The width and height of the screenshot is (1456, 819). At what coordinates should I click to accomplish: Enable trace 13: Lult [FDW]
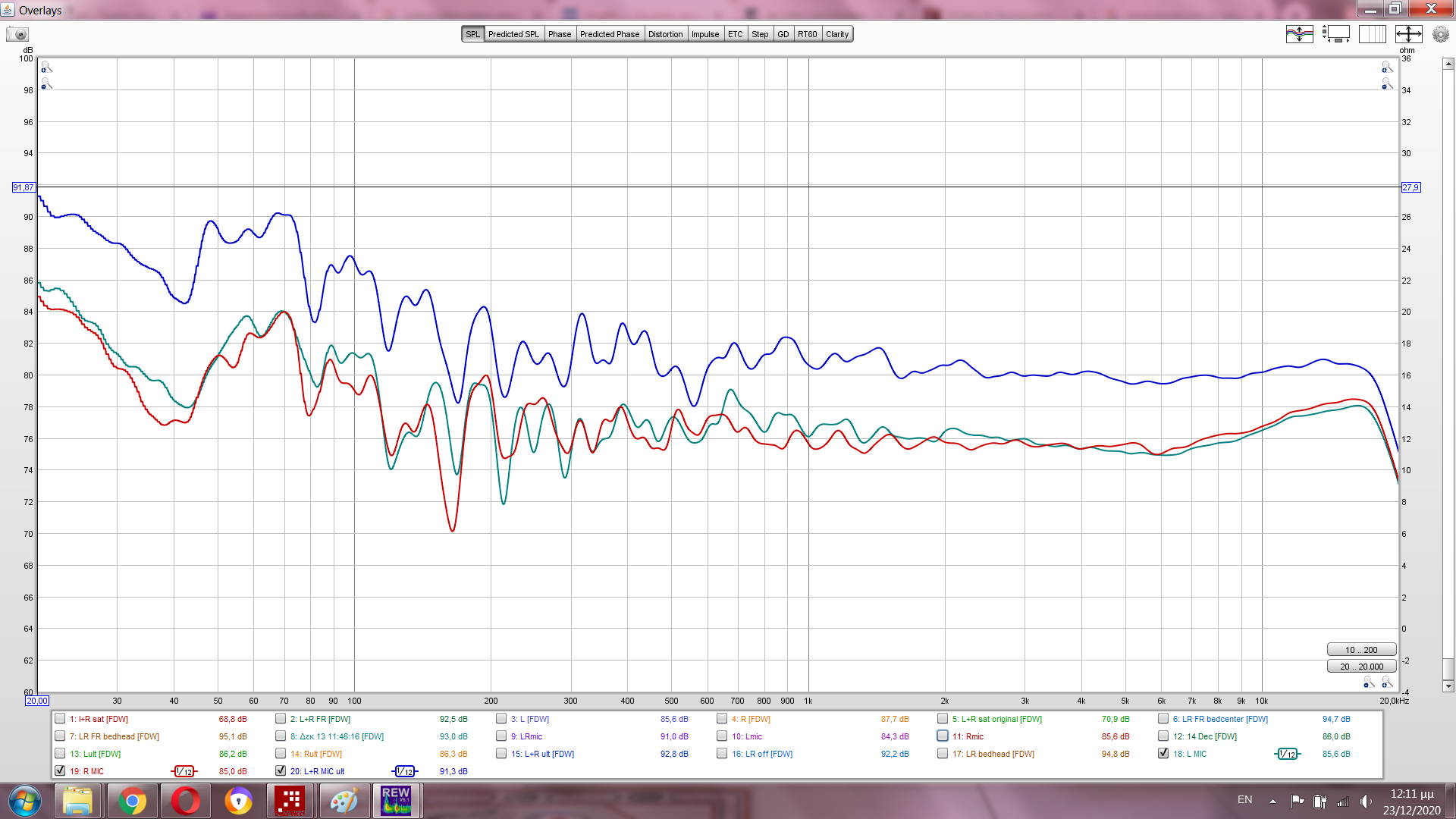click(x=60, y=753)
